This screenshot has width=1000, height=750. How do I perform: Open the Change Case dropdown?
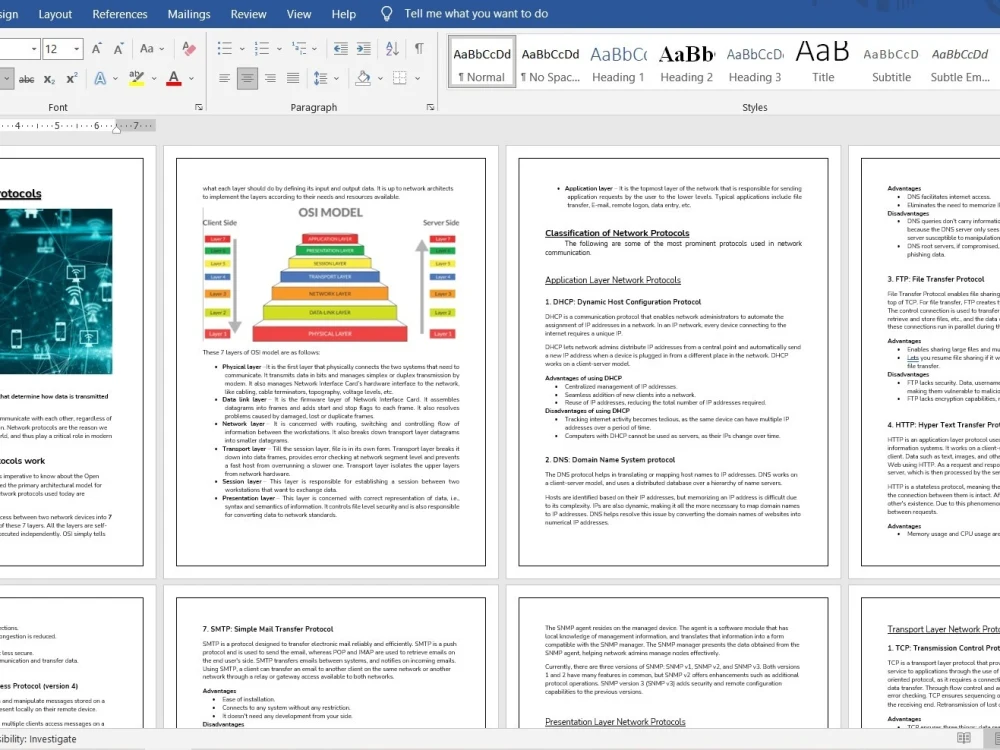(152, 48)
